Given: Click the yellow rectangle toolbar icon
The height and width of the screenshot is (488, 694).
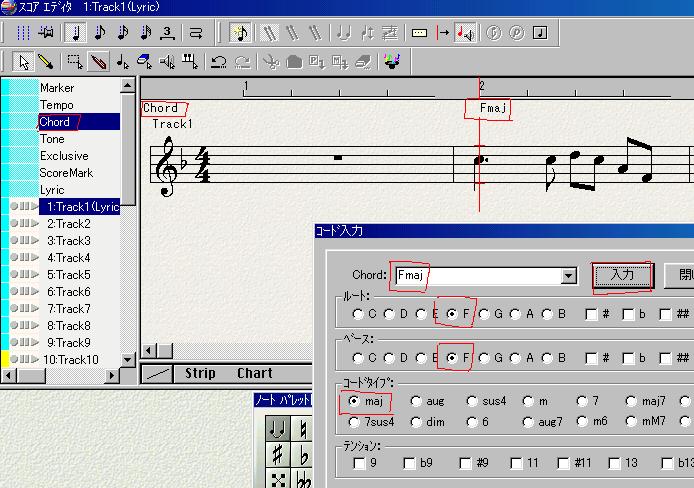Looking at the screenshot, I should tap(419, 33).
